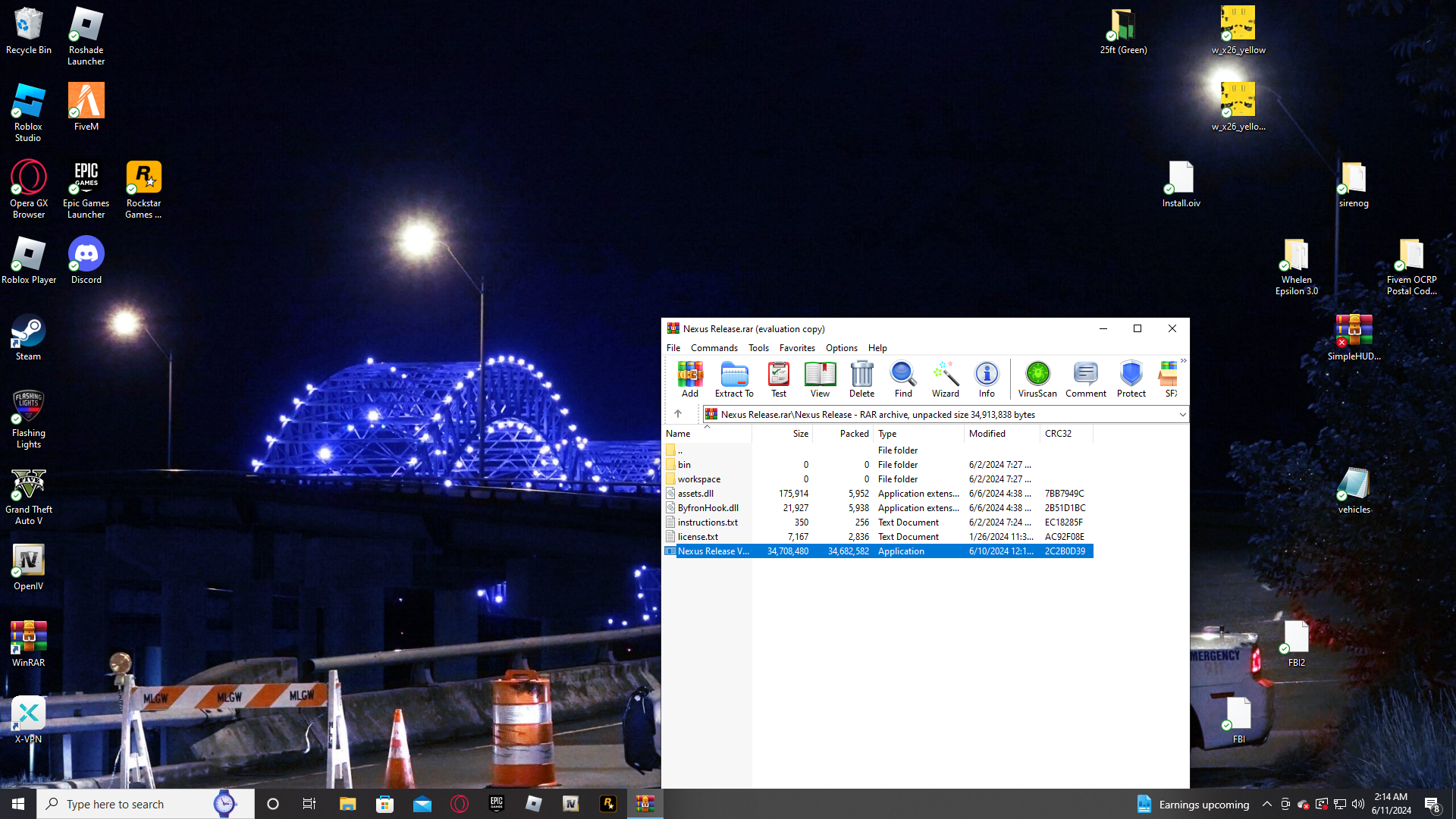Show hidden system tray icons

click(x=1266, y=804)
